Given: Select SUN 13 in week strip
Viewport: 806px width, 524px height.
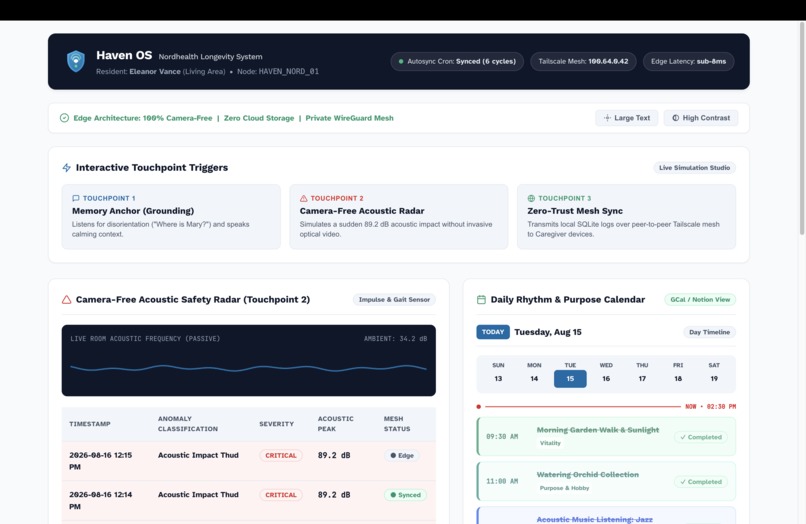Looking at the screenshot, I should (x=498, y=372).
